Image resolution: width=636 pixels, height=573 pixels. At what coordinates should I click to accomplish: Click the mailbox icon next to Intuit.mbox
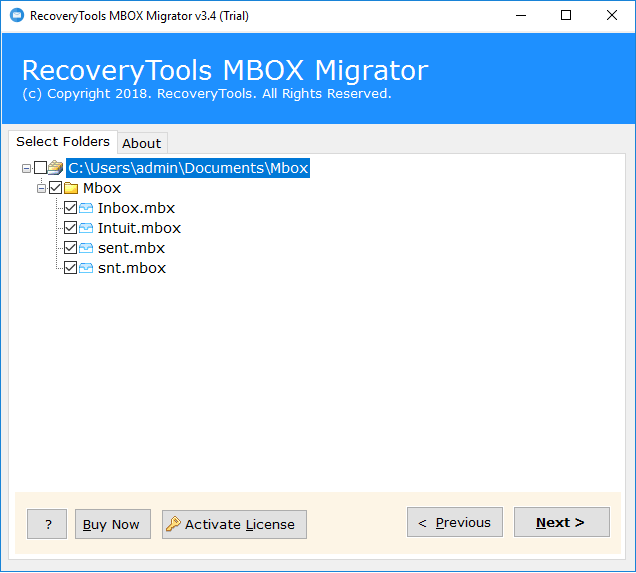(86, 228)
